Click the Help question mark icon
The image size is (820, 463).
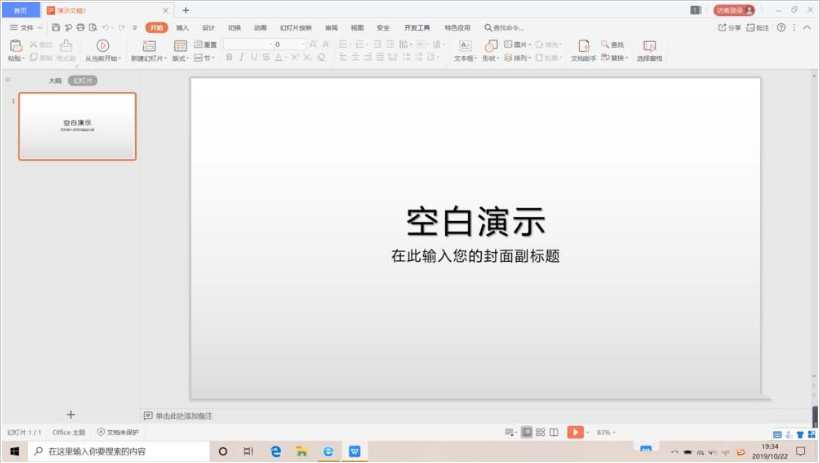click(x=781, y=27)
